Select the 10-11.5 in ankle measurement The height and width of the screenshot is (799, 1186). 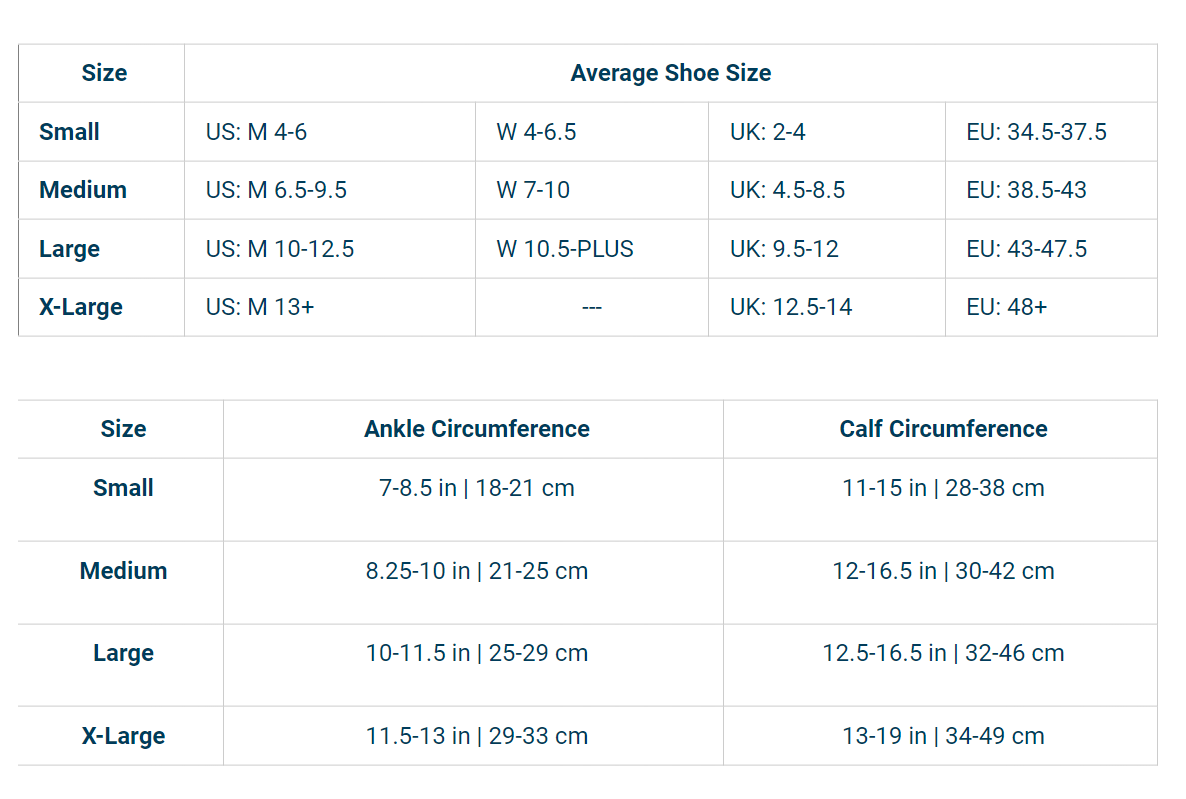coord(476,653)
